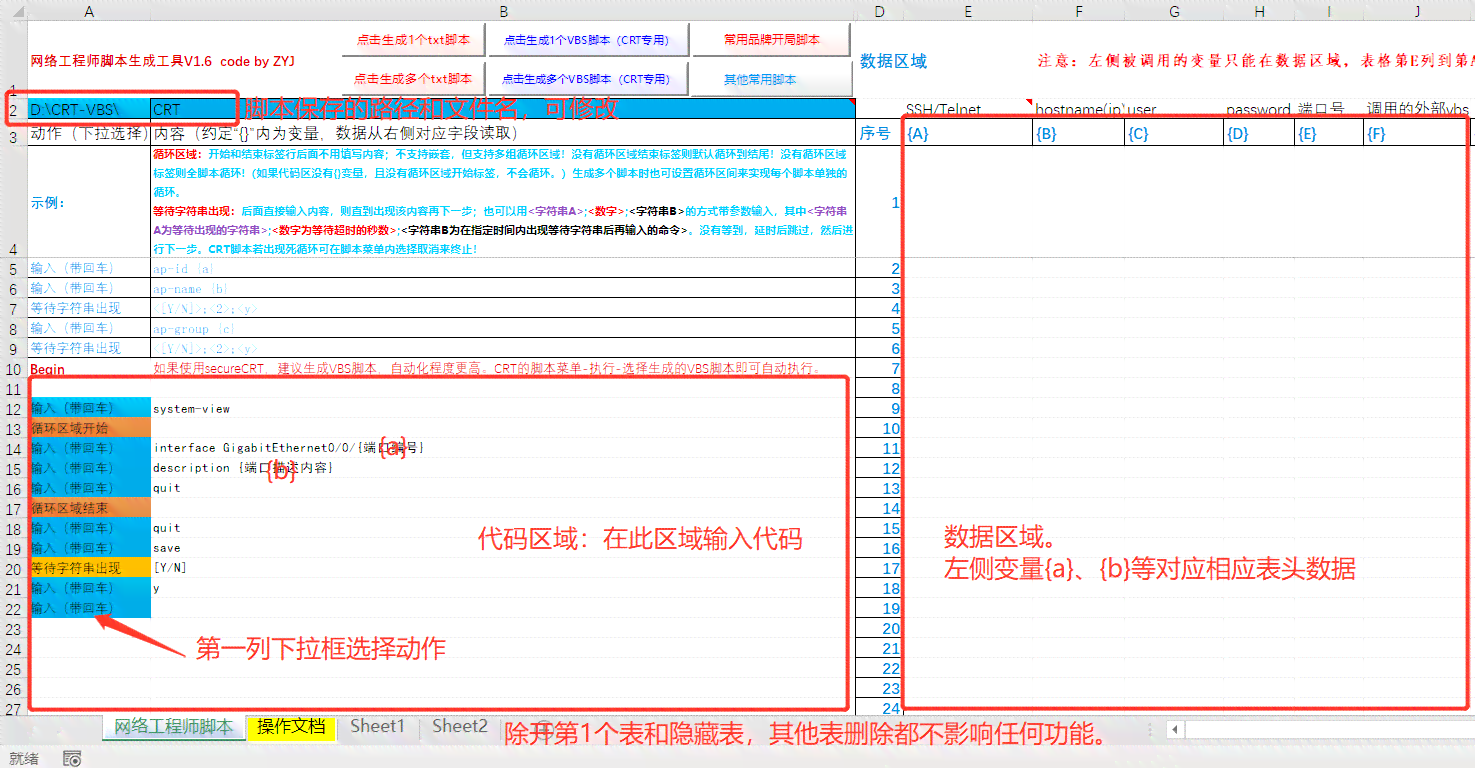This screenshot has height=768, width=1475.
Task: Click 点击生成多个txt脚本 button
Action: click(x=413, y=79)
